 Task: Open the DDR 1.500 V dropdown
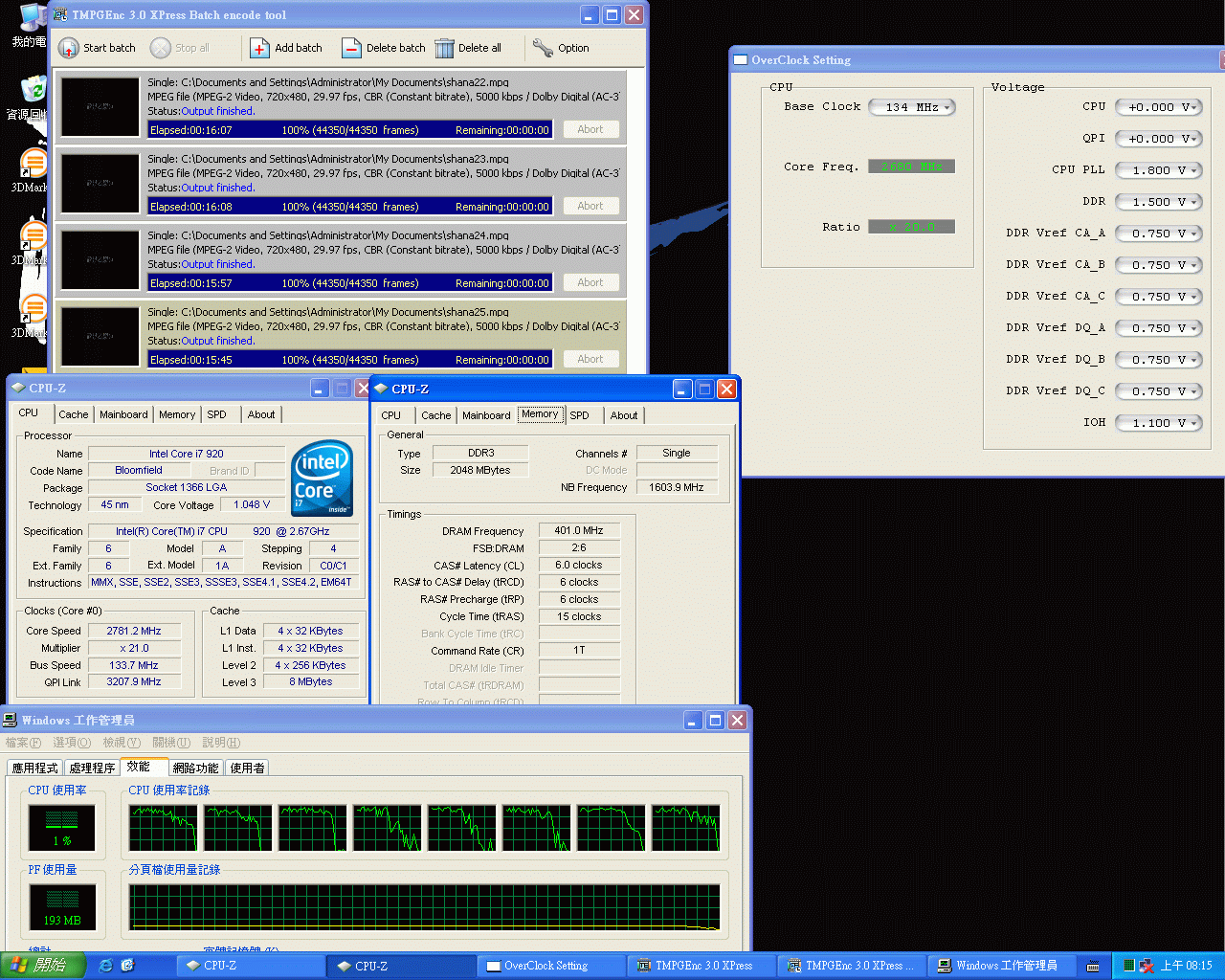click(1158, 202)
